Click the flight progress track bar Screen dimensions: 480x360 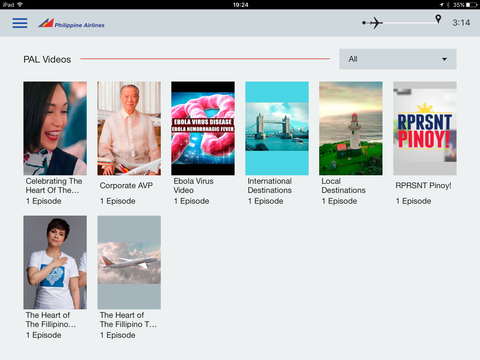tap(402, 23)
